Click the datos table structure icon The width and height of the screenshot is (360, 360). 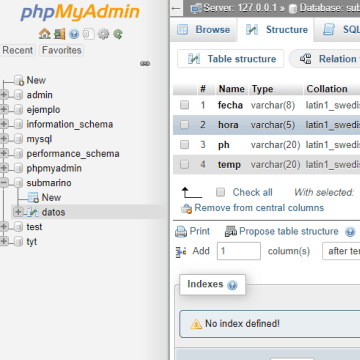[32, 212]
